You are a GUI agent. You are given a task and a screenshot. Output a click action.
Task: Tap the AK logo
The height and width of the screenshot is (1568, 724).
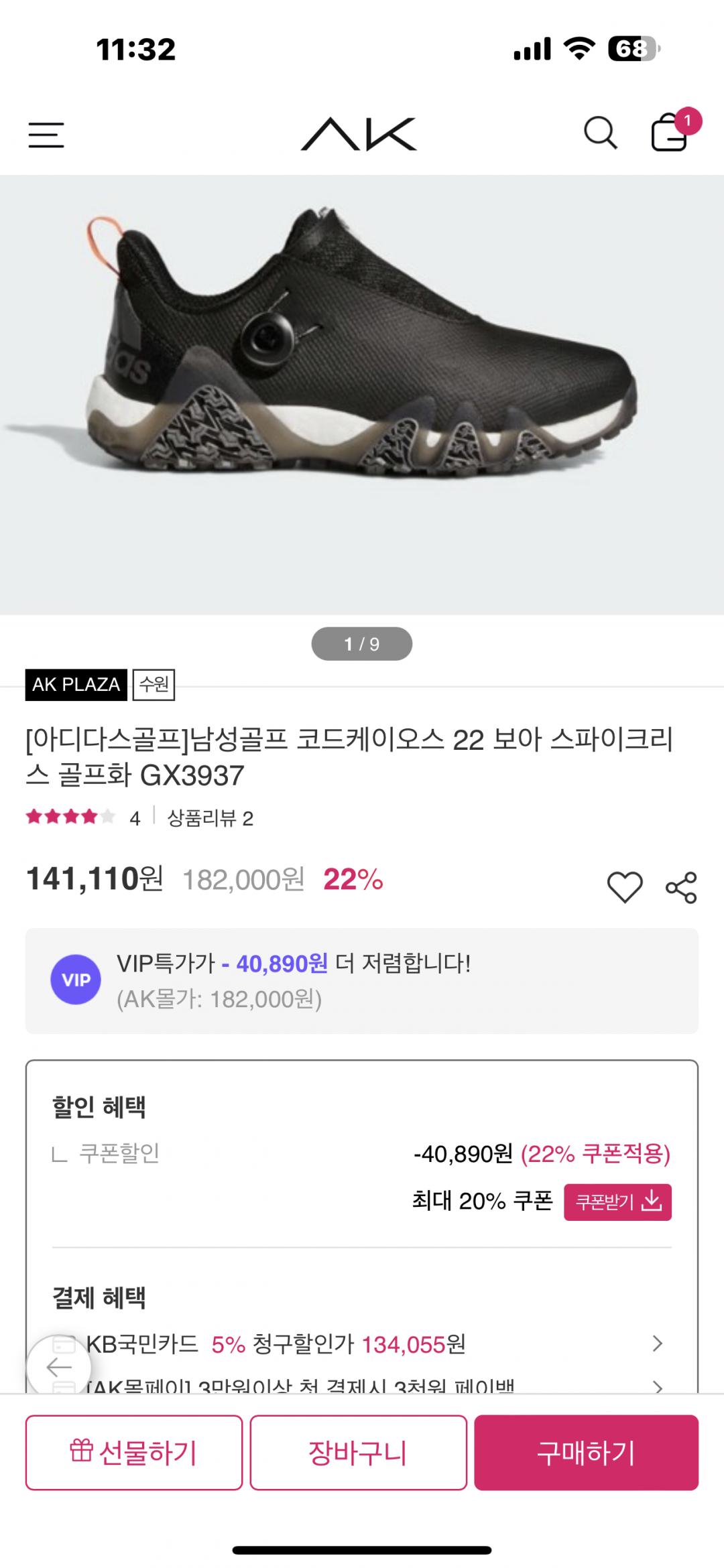[x=359, y=134]
